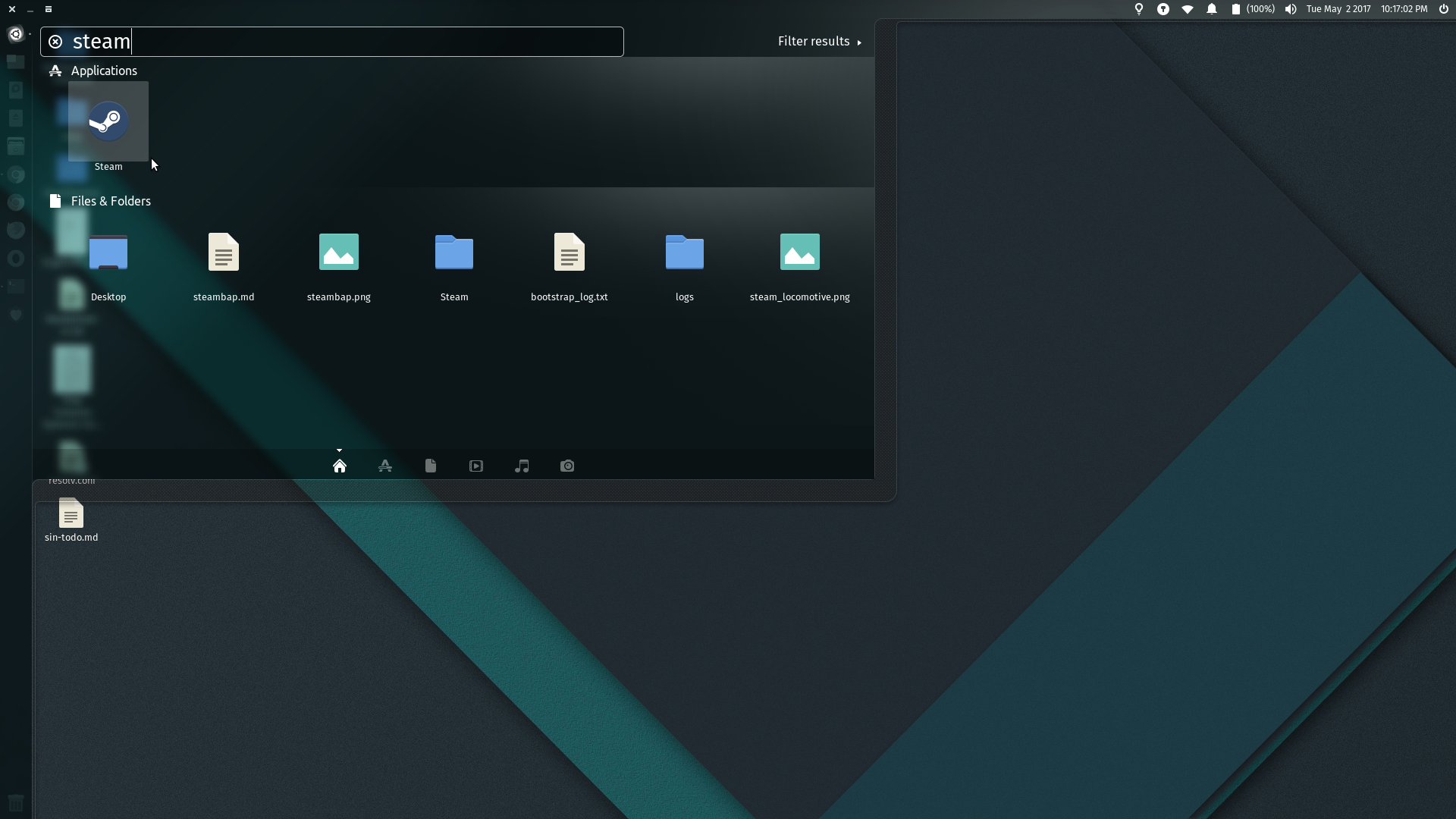The width and height of the screenshot is (1456, 819).
Task: Collapse the Files & Folders section
Action: [x=111, y=201]
